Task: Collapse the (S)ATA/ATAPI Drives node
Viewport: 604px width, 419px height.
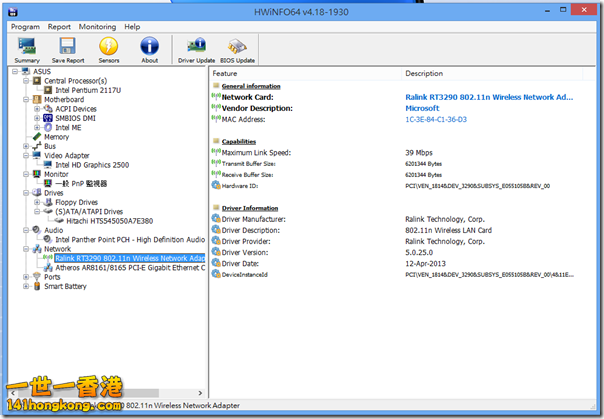Action: pyautogui.click(x=37, y=211)
